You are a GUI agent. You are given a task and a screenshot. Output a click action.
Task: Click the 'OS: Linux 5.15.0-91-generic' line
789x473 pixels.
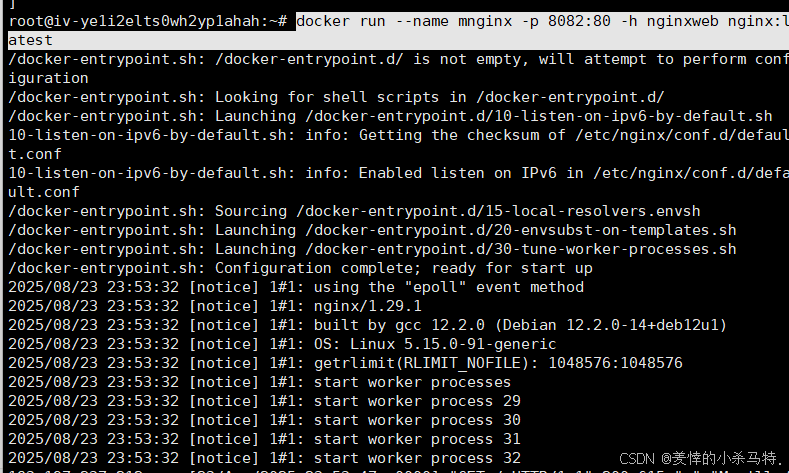tap(282, 344)
